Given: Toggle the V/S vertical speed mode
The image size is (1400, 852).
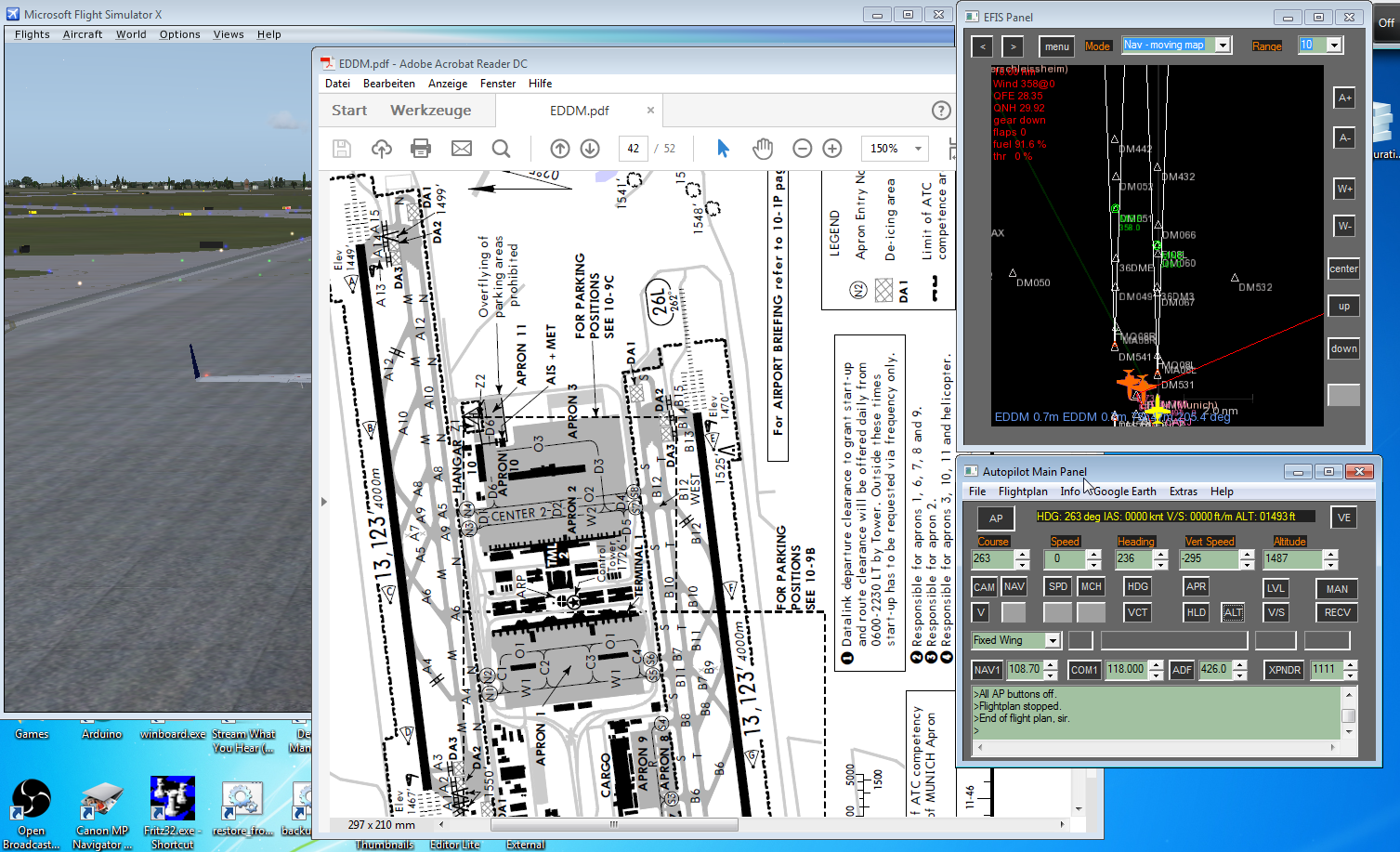Looking at the screenshot, I should click(x=1276, y=612).
